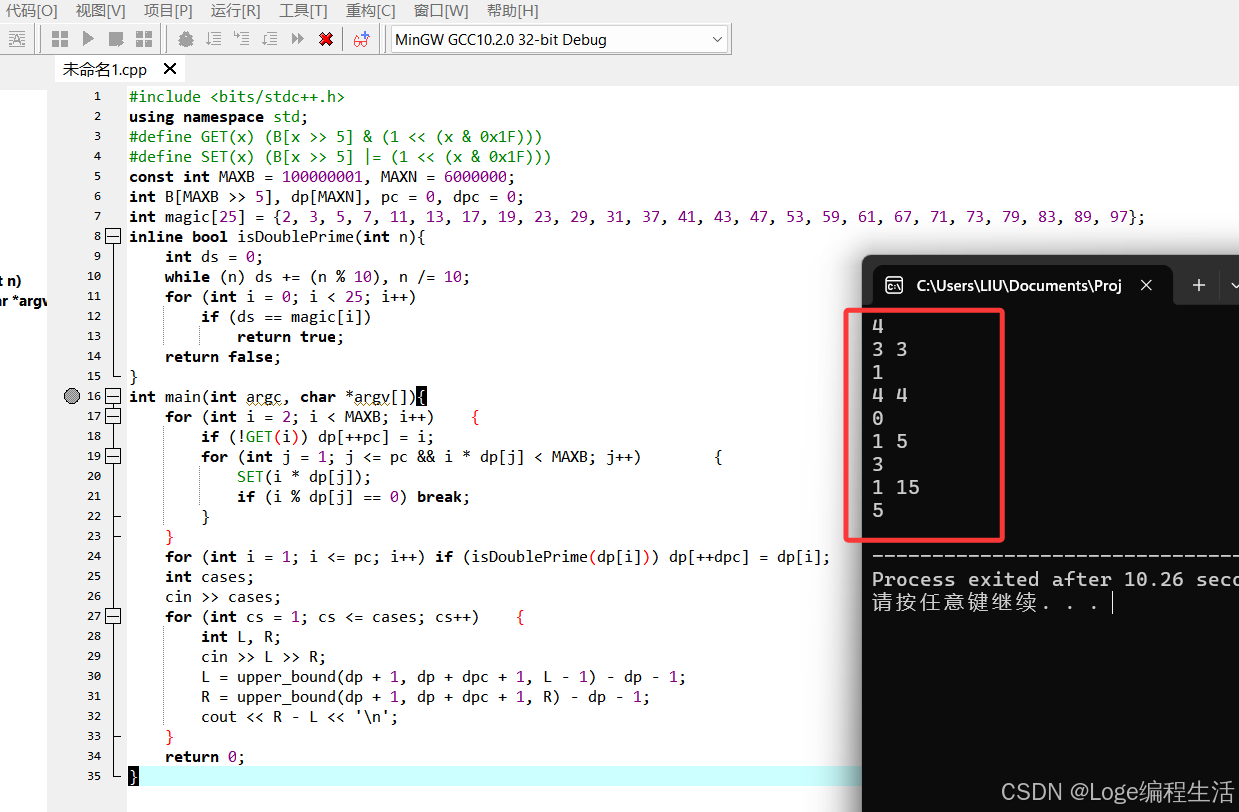
Task: Open the 视图[V] menu
Action: point(100,10)
